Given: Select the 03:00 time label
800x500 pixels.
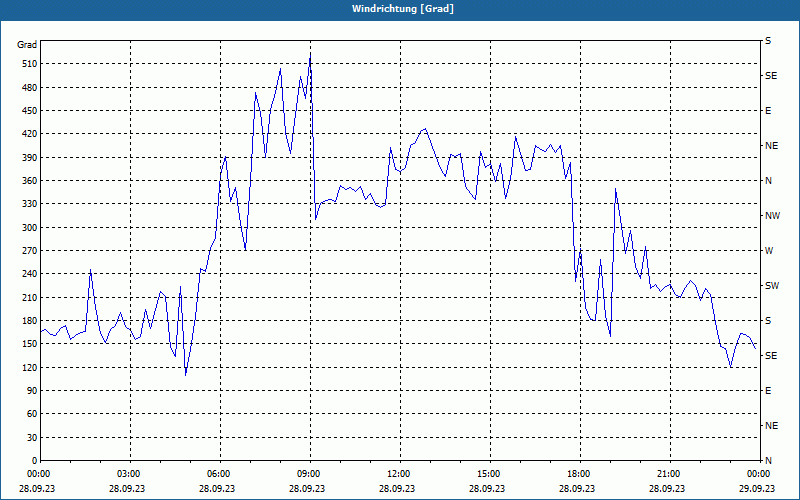Looking at the screenshot, I should (x=129, y=474).
